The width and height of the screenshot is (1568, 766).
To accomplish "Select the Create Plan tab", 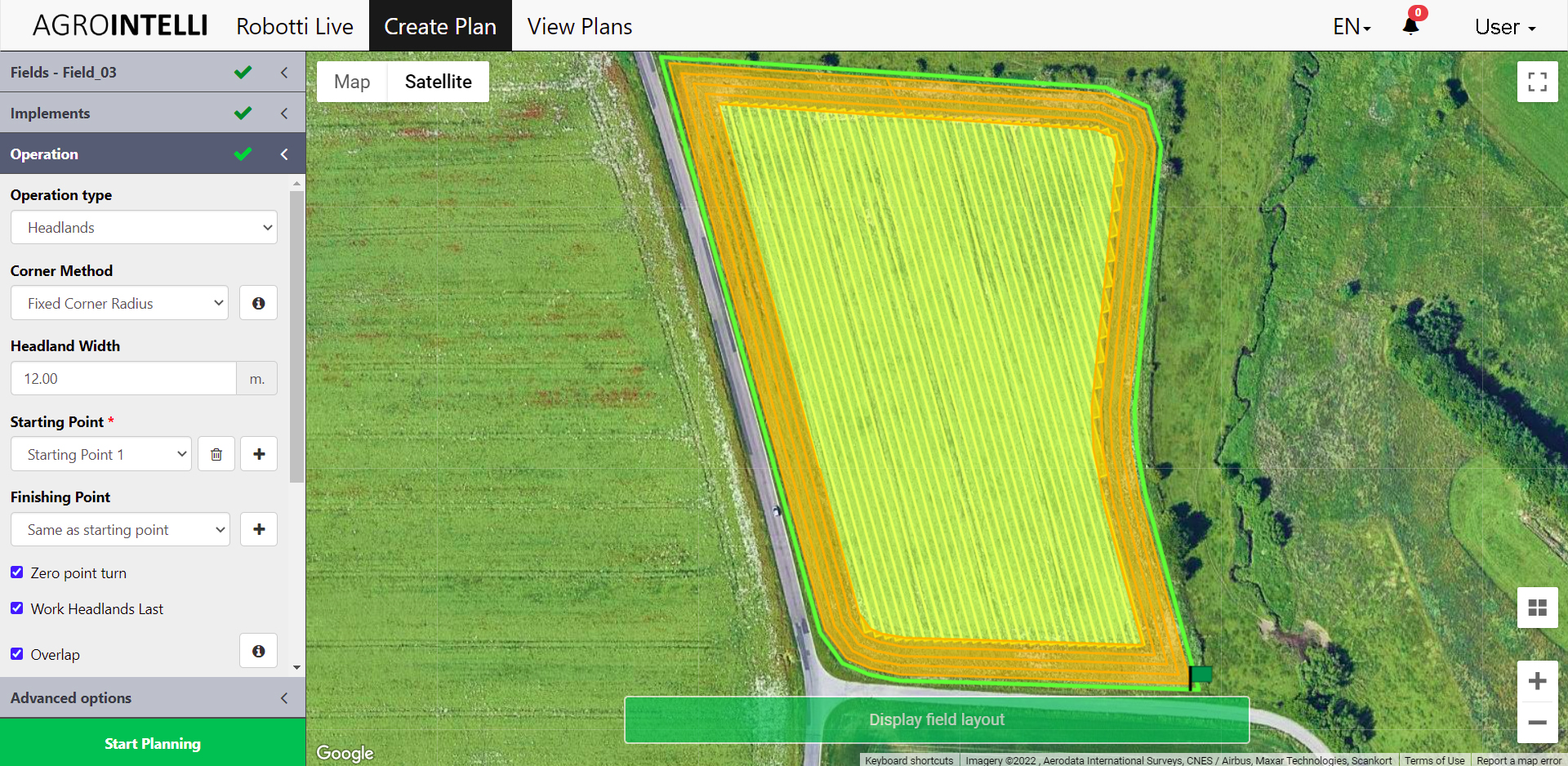I will (440, 26).
